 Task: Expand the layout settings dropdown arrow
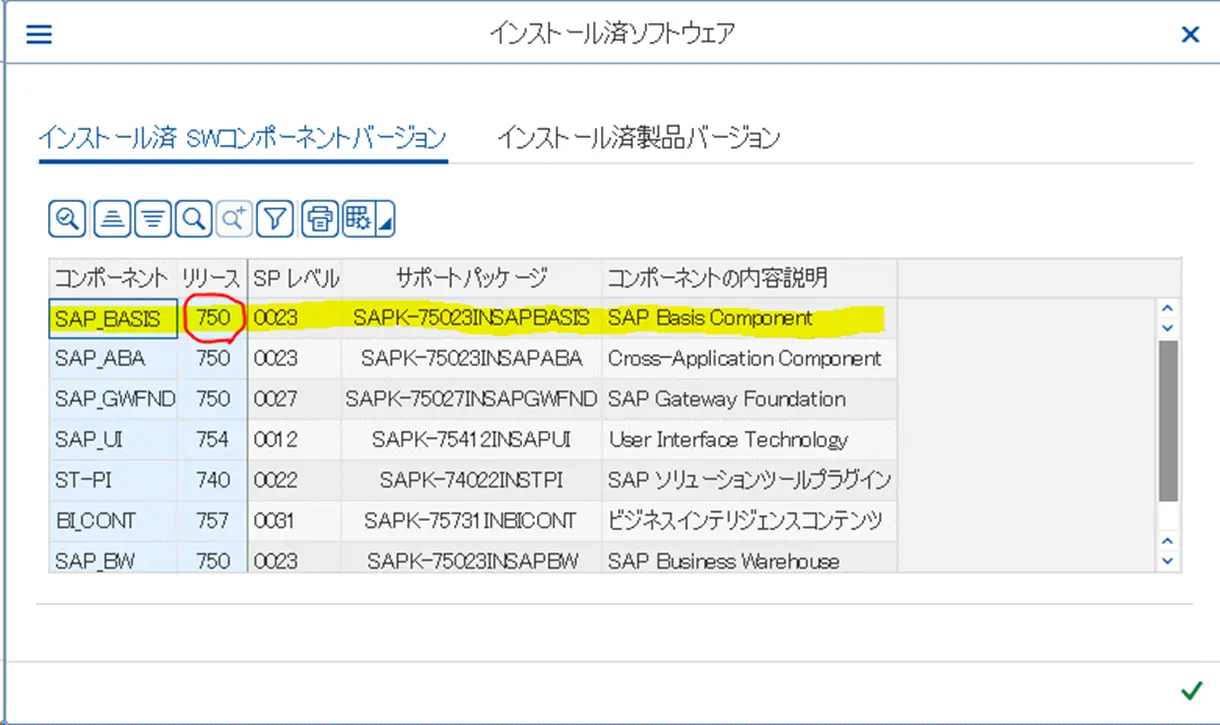[x=385, y=220]
